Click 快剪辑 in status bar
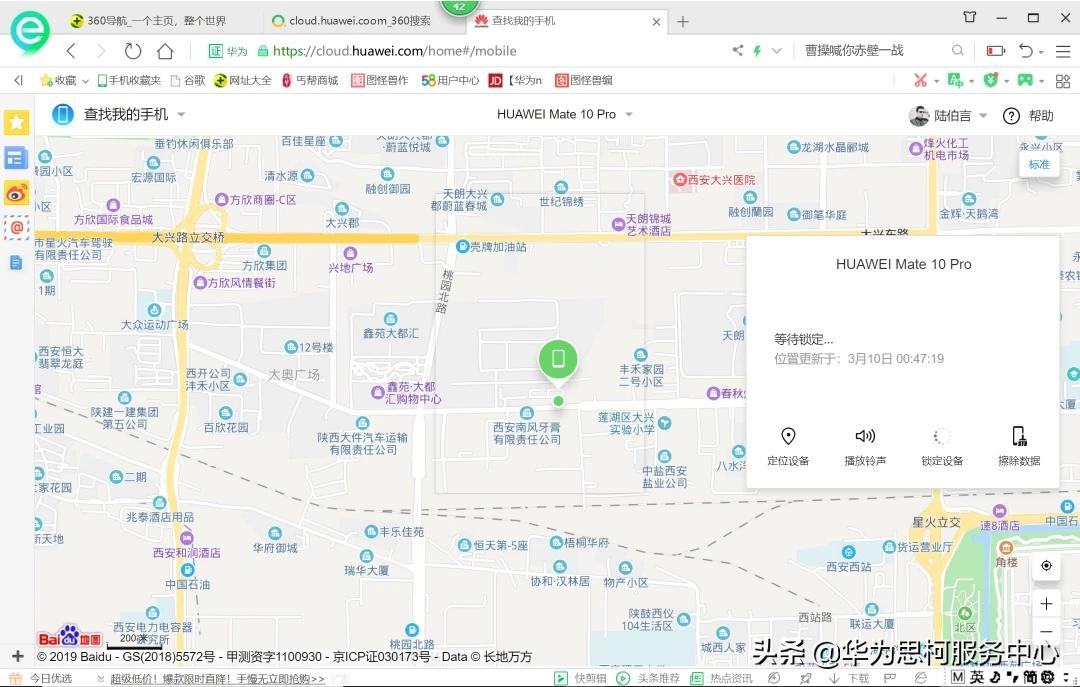This screenshot has width=1080, height=687. [x=581, y=678]
